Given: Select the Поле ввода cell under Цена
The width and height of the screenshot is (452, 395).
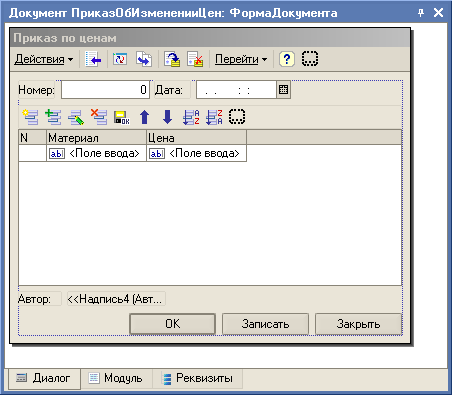Looking at the screenshot, I should (196, 153).
